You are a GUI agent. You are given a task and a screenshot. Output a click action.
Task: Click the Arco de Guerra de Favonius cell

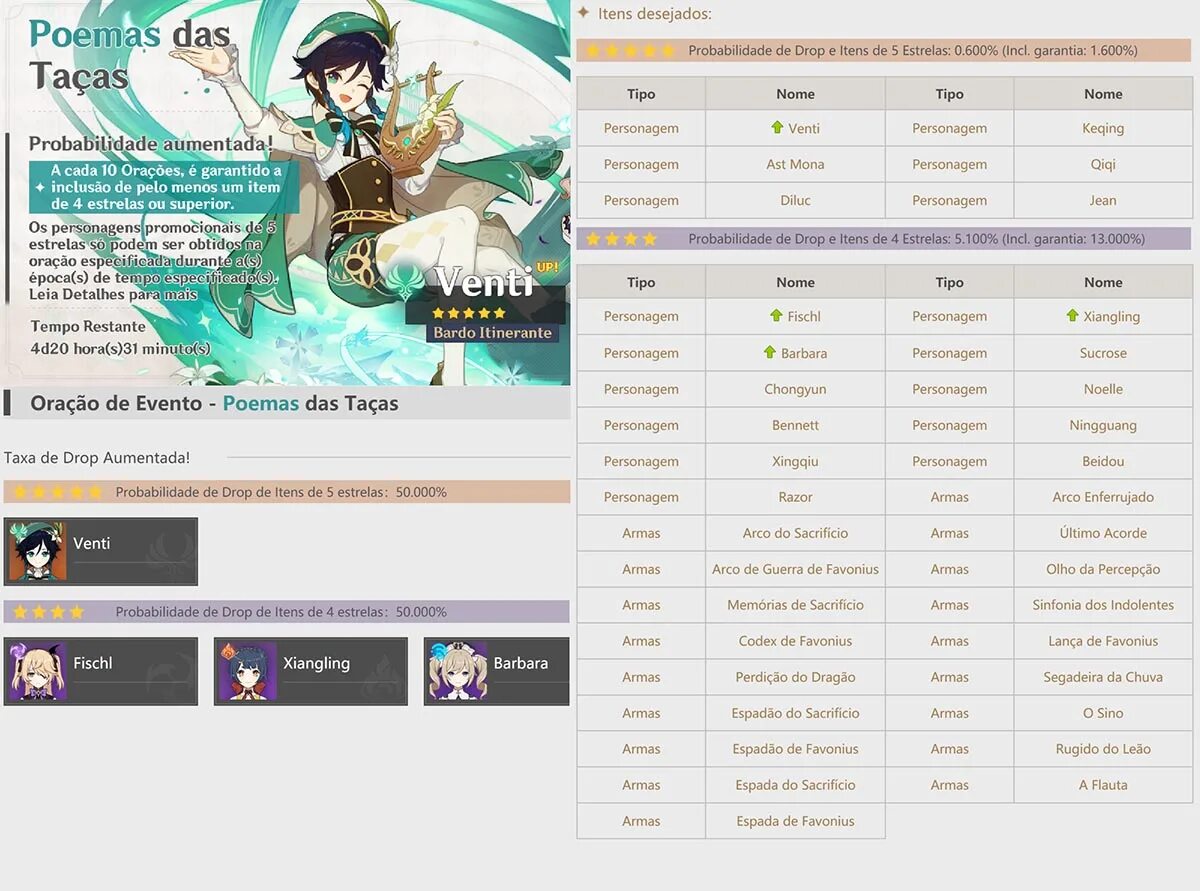(795, 569)
